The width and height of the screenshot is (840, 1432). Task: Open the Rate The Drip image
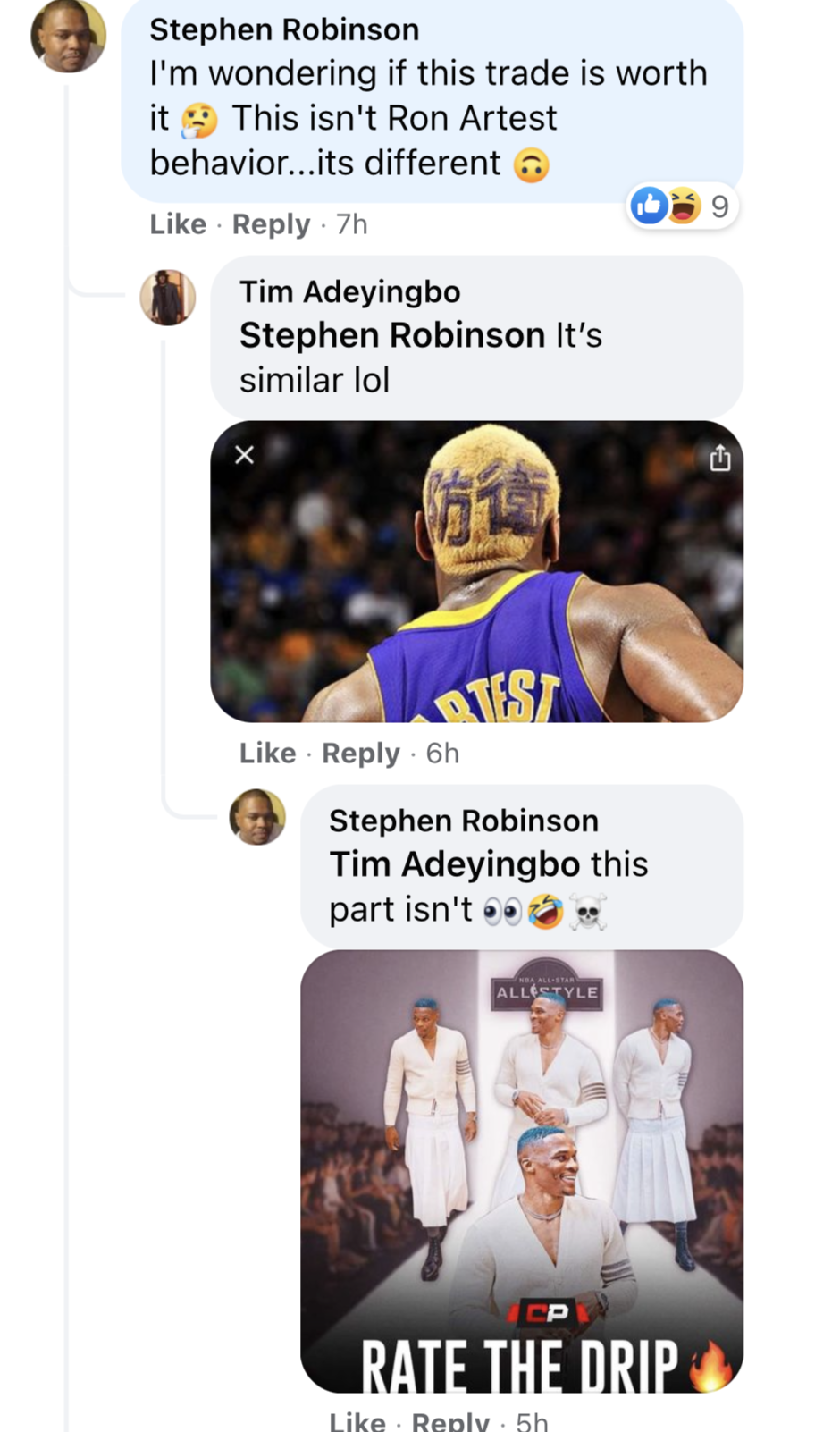tap(521, 1171)
